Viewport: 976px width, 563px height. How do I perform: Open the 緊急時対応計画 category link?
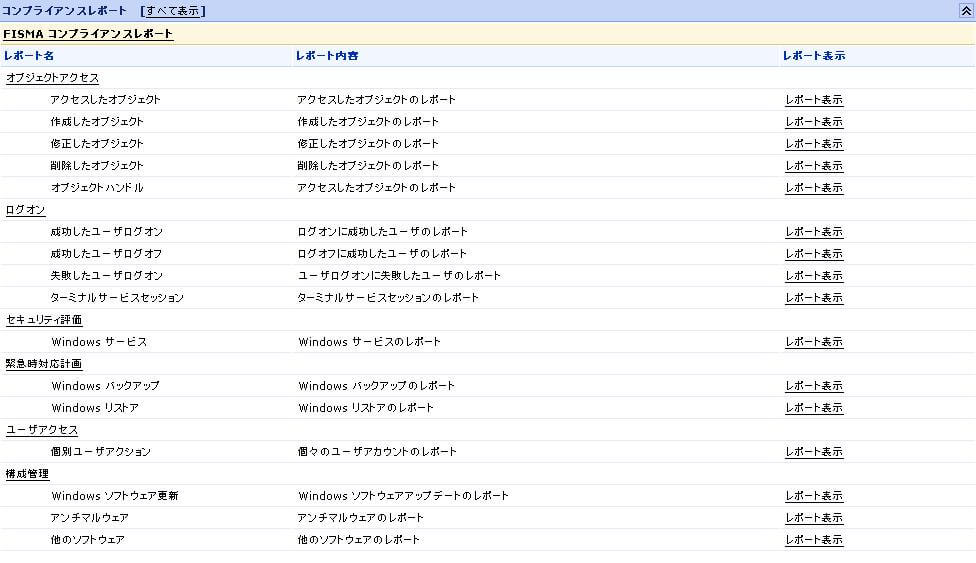coord(44,364)
